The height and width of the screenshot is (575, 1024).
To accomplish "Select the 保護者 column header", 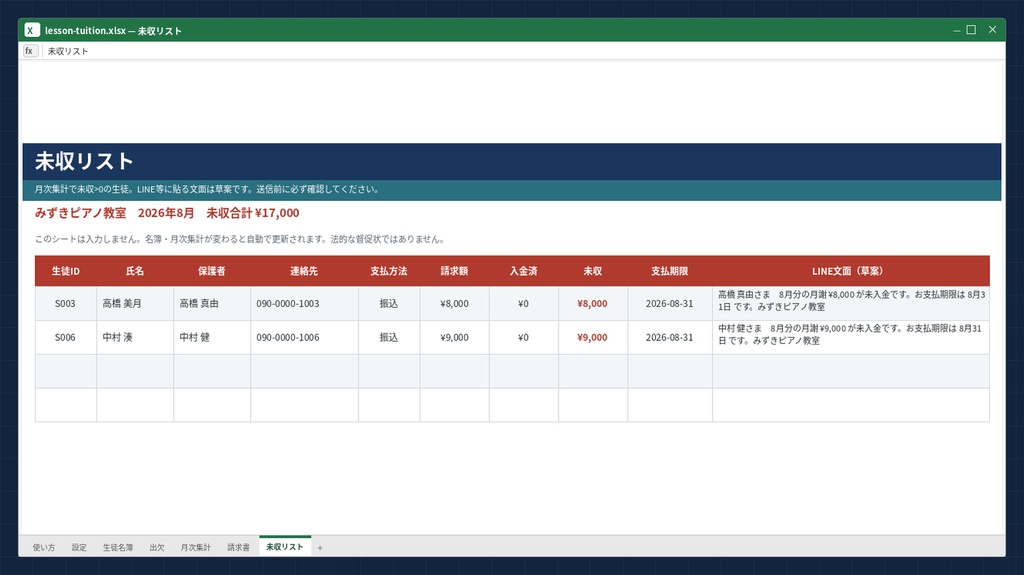I will pos(212,271).
